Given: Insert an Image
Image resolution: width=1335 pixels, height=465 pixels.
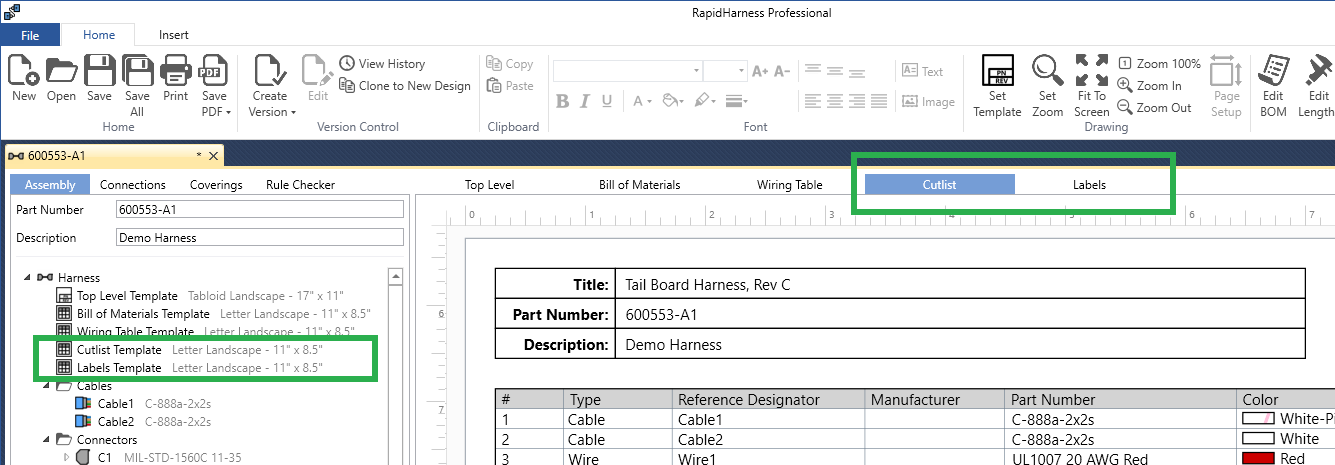Looking at the screenshot, I should 927,101.
